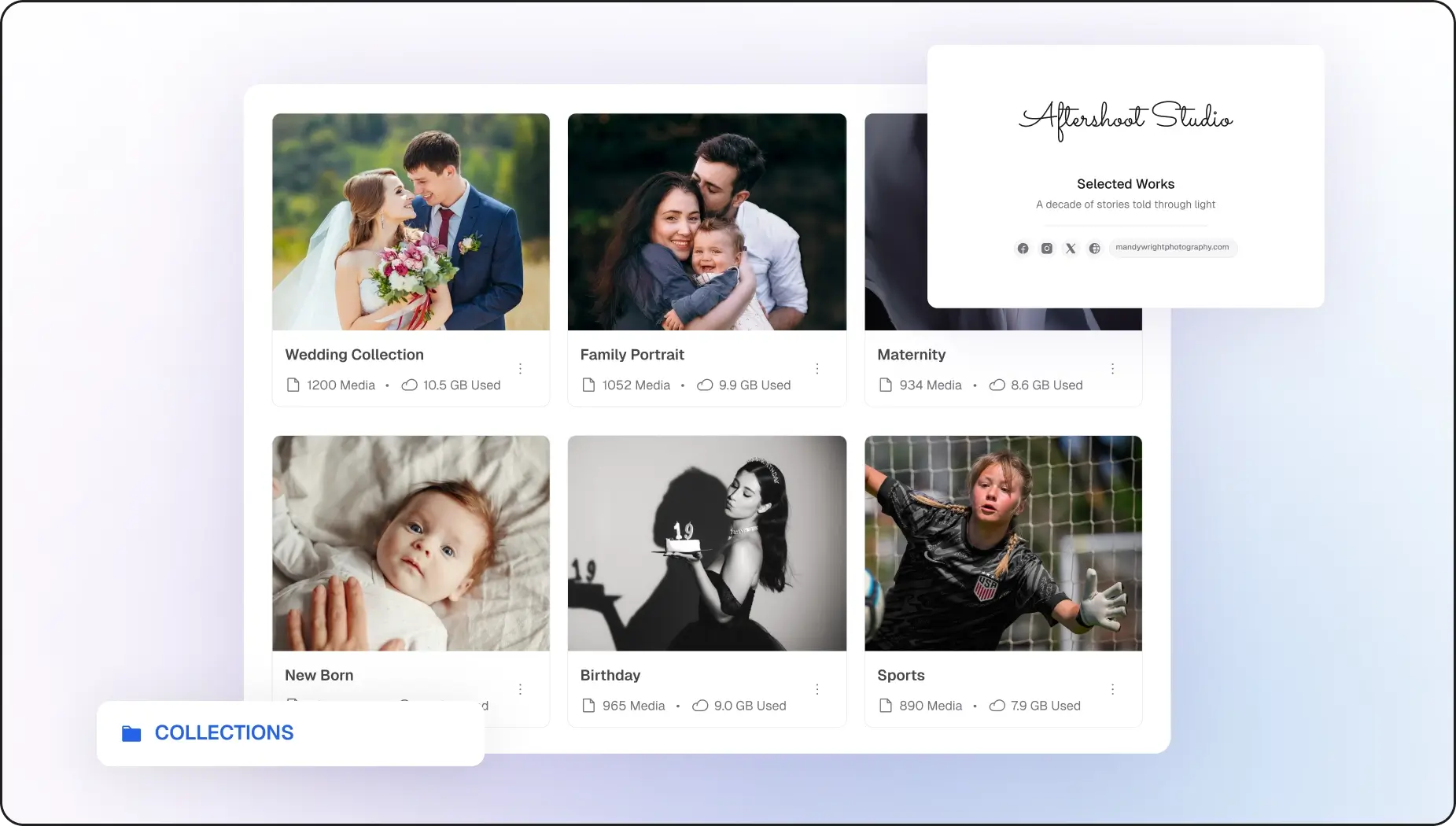
Task: Open Maternity card three-dot menu
Action: tap(1112, 369)
